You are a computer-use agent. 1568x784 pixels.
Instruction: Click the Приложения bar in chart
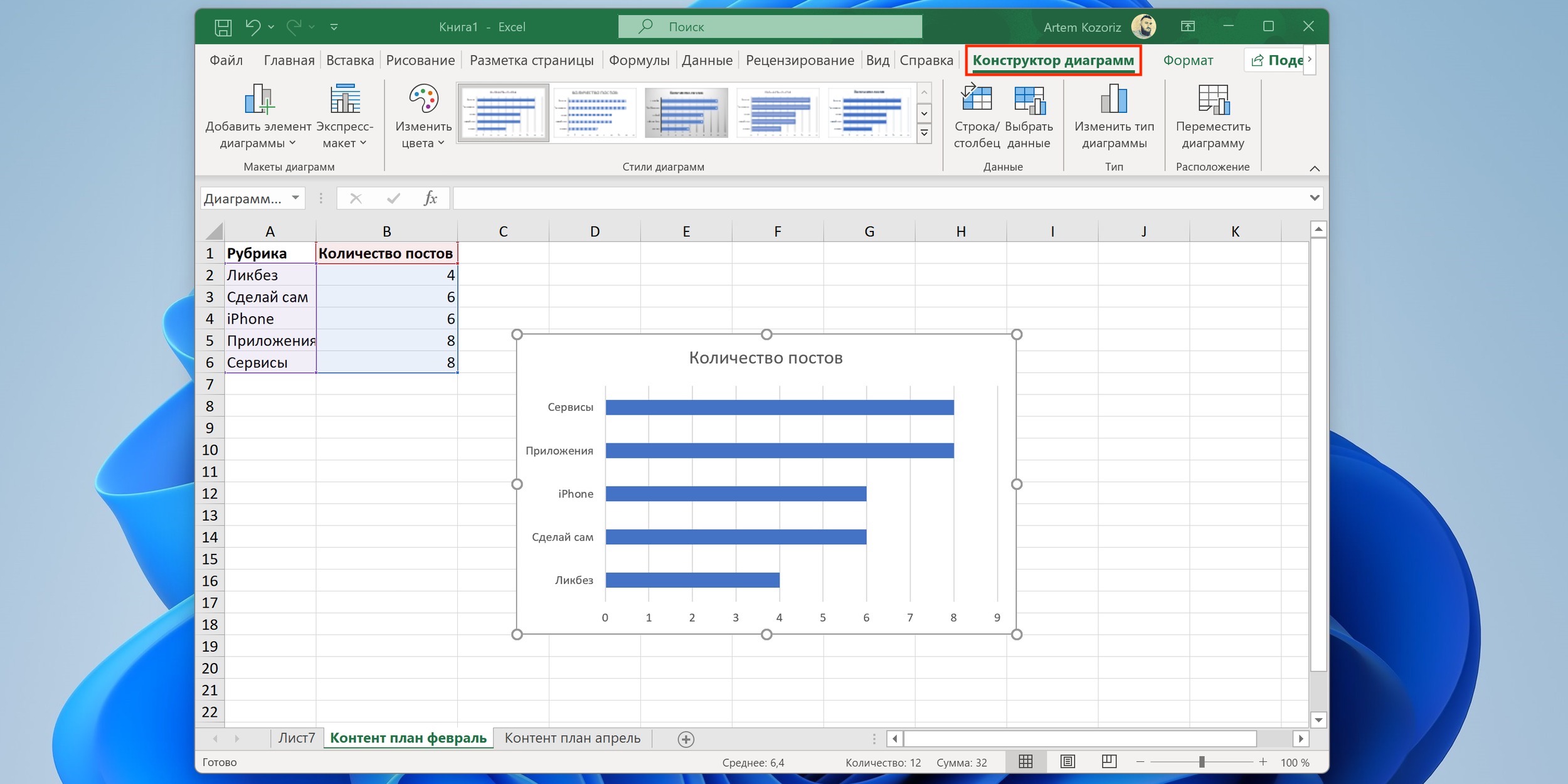tap(780, 450)
